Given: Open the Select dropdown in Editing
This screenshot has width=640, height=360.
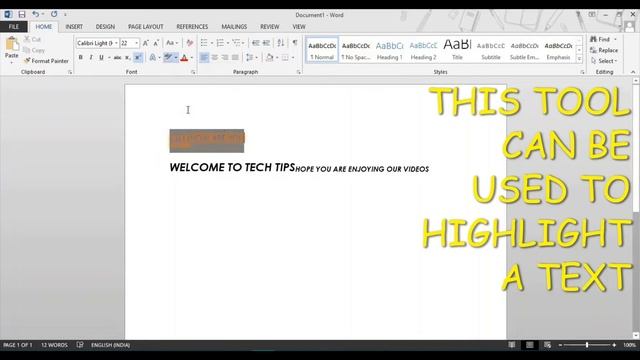Looking at the screenshot, I should point(604,61).
